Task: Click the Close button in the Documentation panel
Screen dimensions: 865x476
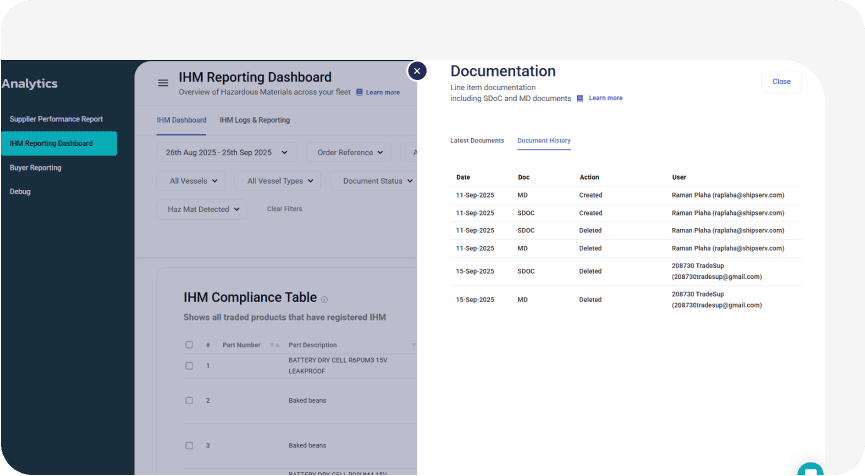Action: point(781,82)
